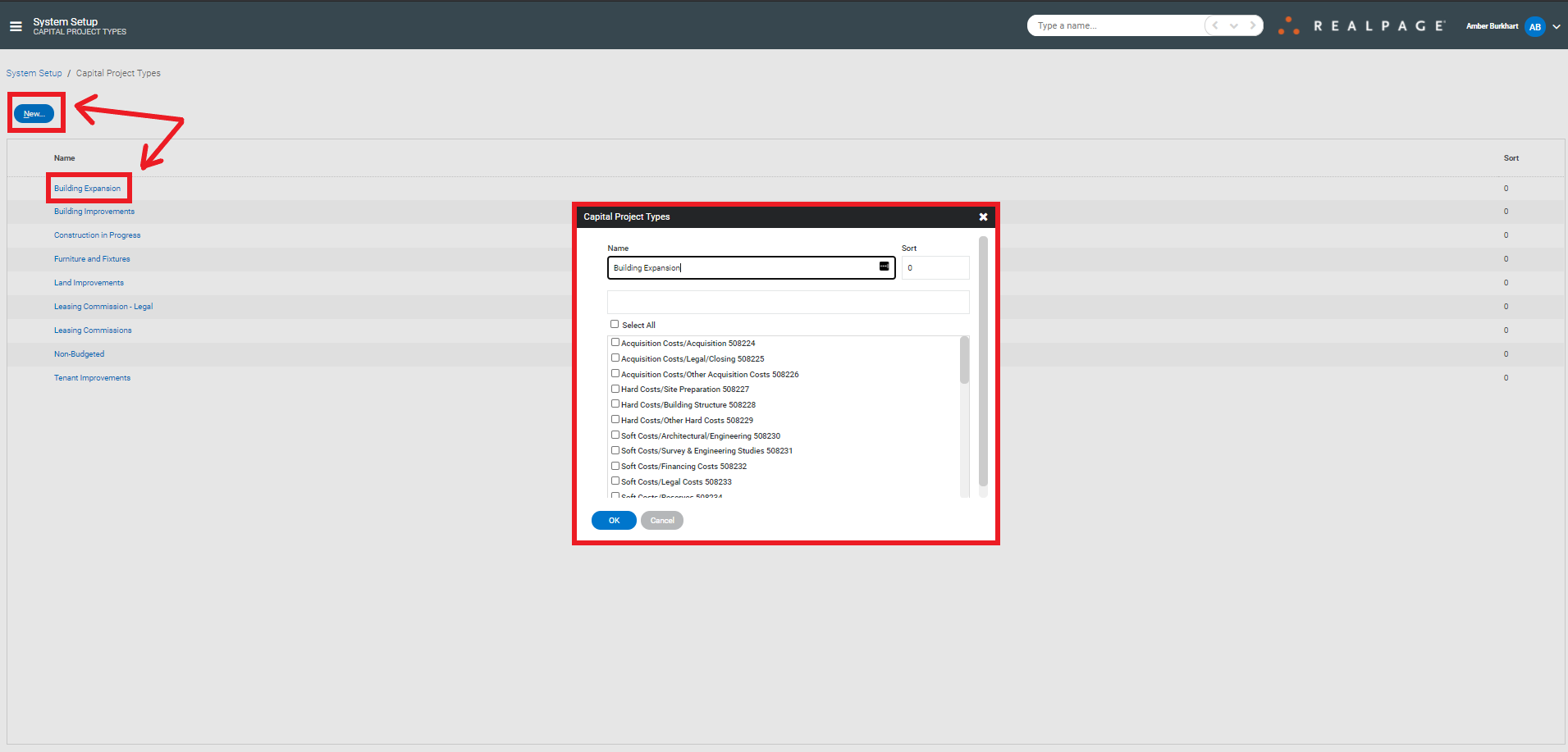Click the ellipsis icon in Name field
The image size is (1568, 752).
point(884,267)
